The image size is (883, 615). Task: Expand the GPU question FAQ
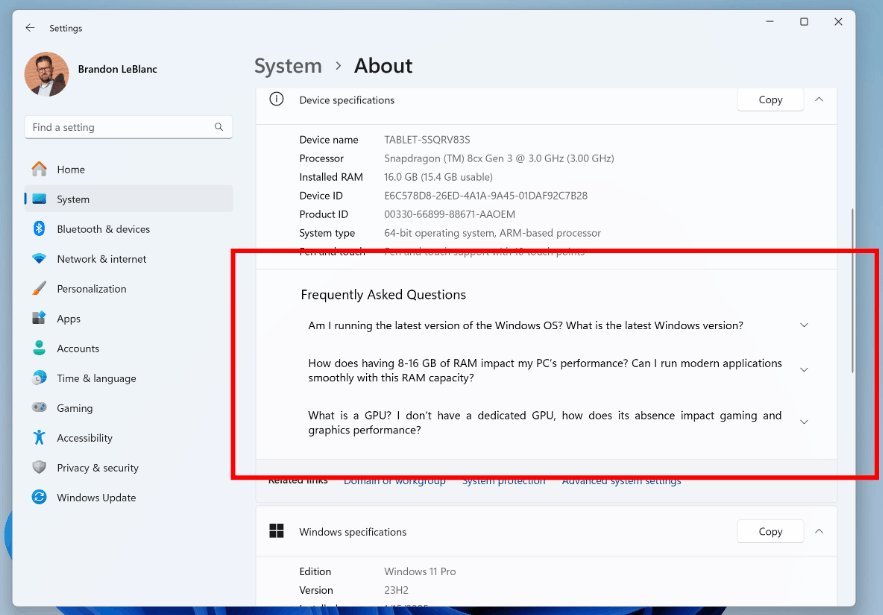[804, 422]
